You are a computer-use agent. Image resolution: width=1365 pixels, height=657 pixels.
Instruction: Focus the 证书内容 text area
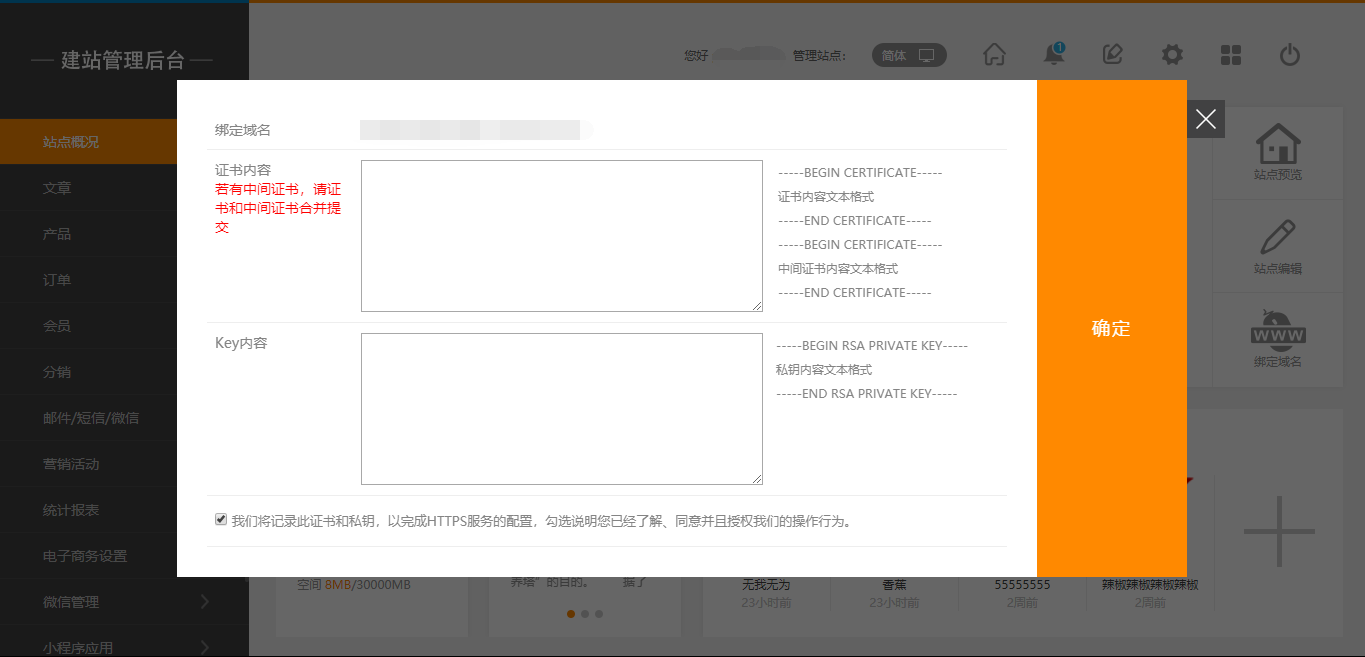pos(562,236)
